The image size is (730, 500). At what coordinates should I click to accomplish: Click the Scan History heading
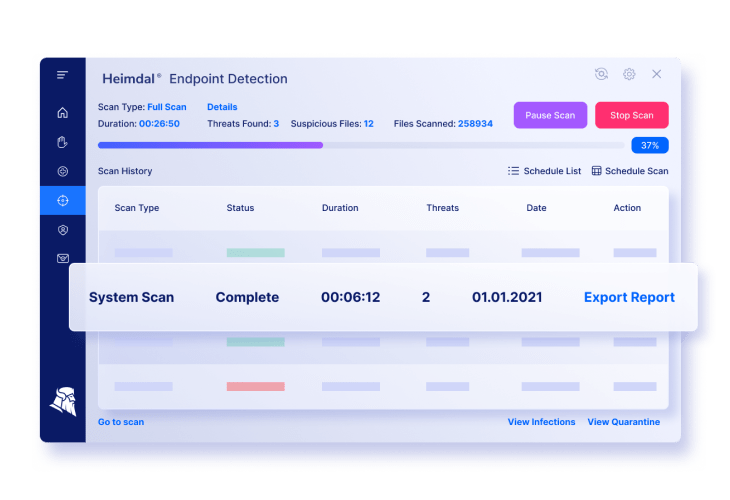point(125,171)
